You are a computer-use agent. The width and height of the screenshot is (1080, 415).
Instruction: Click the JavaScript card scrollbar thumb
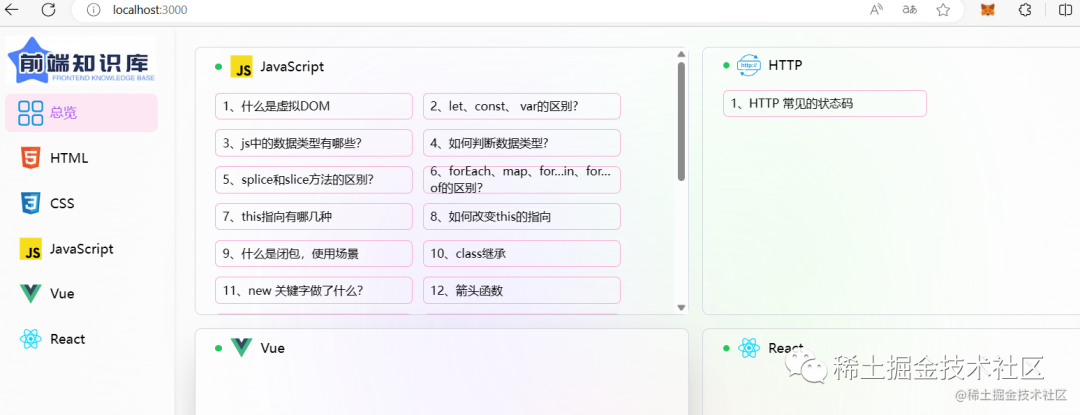click(x=681, y=121)
